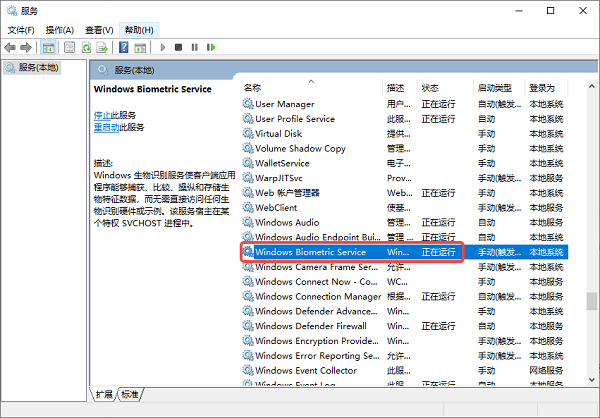600x418 pixels.
Task: Click the Forward arrow toolbar icon
Action: (26, 47)
